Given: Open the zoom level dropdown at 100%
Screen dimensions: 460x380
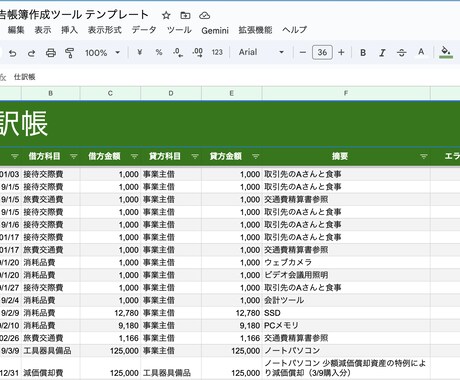Looking at the screenshot, I should (x=102, y=53).
